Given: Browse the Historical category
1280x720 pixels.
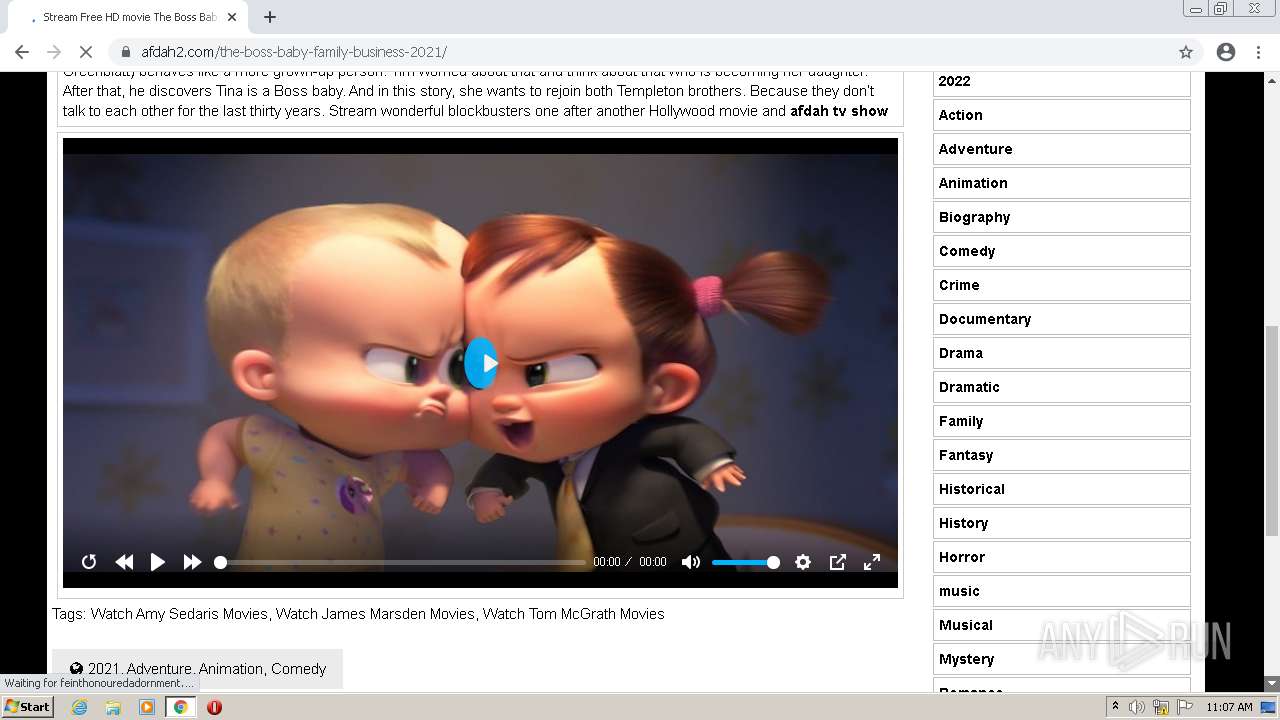Looking at the screenshot, I should click(1062, 489).
